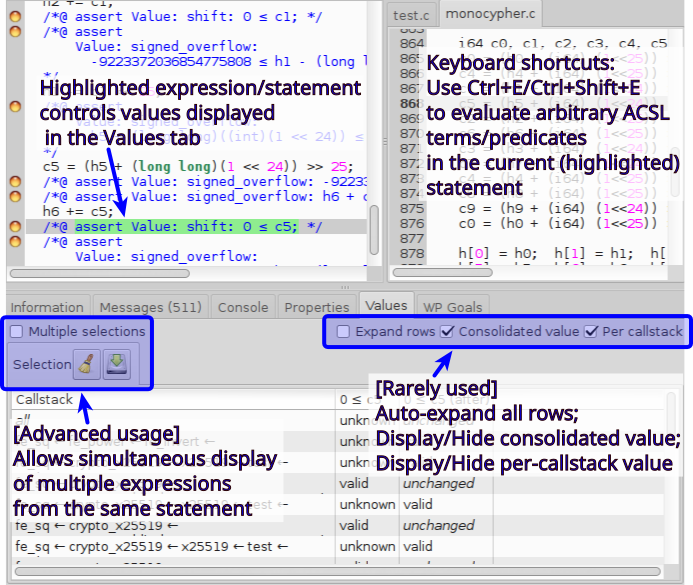Select the monocypher.c source tab
Image resolution: width=693 pixels, height=585 pixels.
point(490,14)
